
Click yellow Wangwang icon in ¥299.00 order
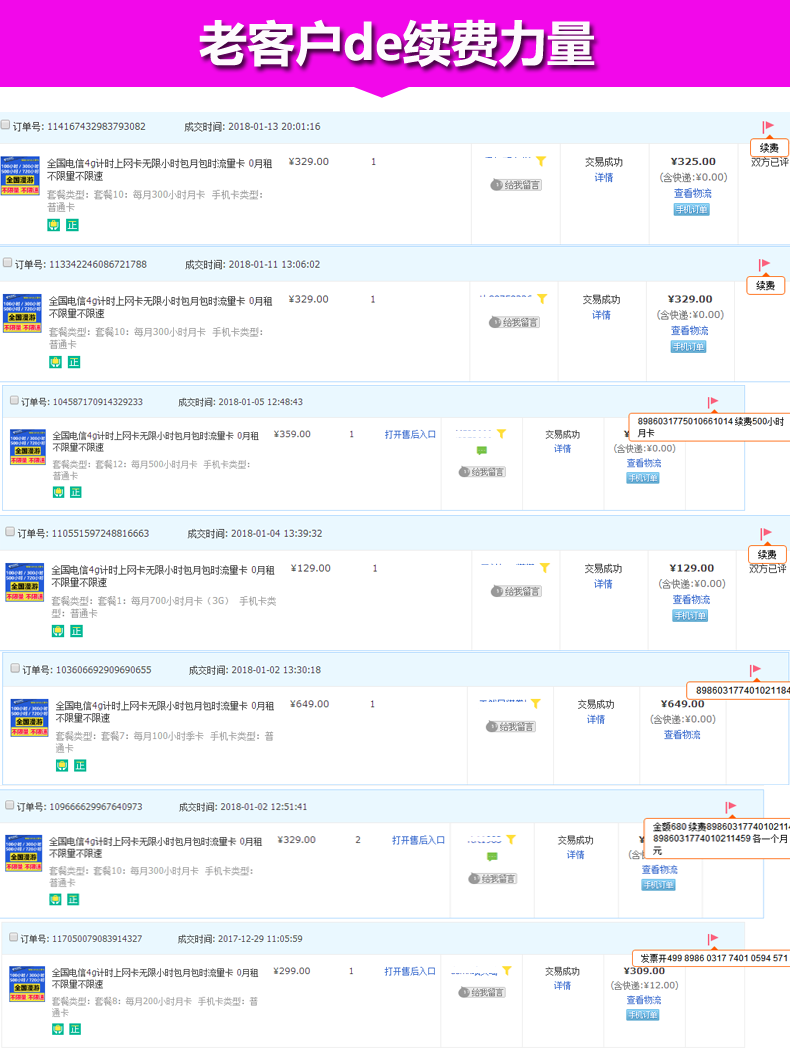click(x=507, y=970)
